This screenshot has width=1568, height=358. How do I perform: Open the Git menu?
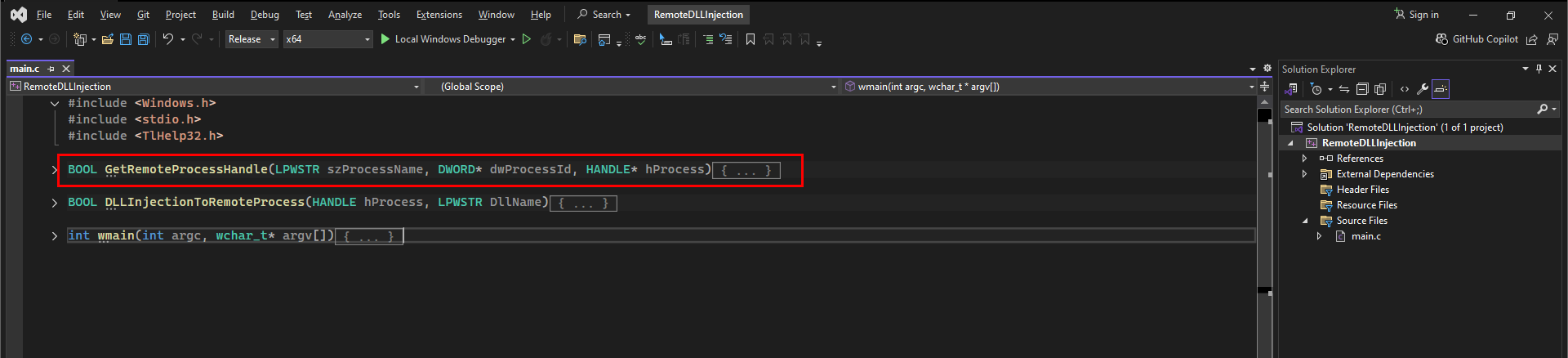click(143, 15)
